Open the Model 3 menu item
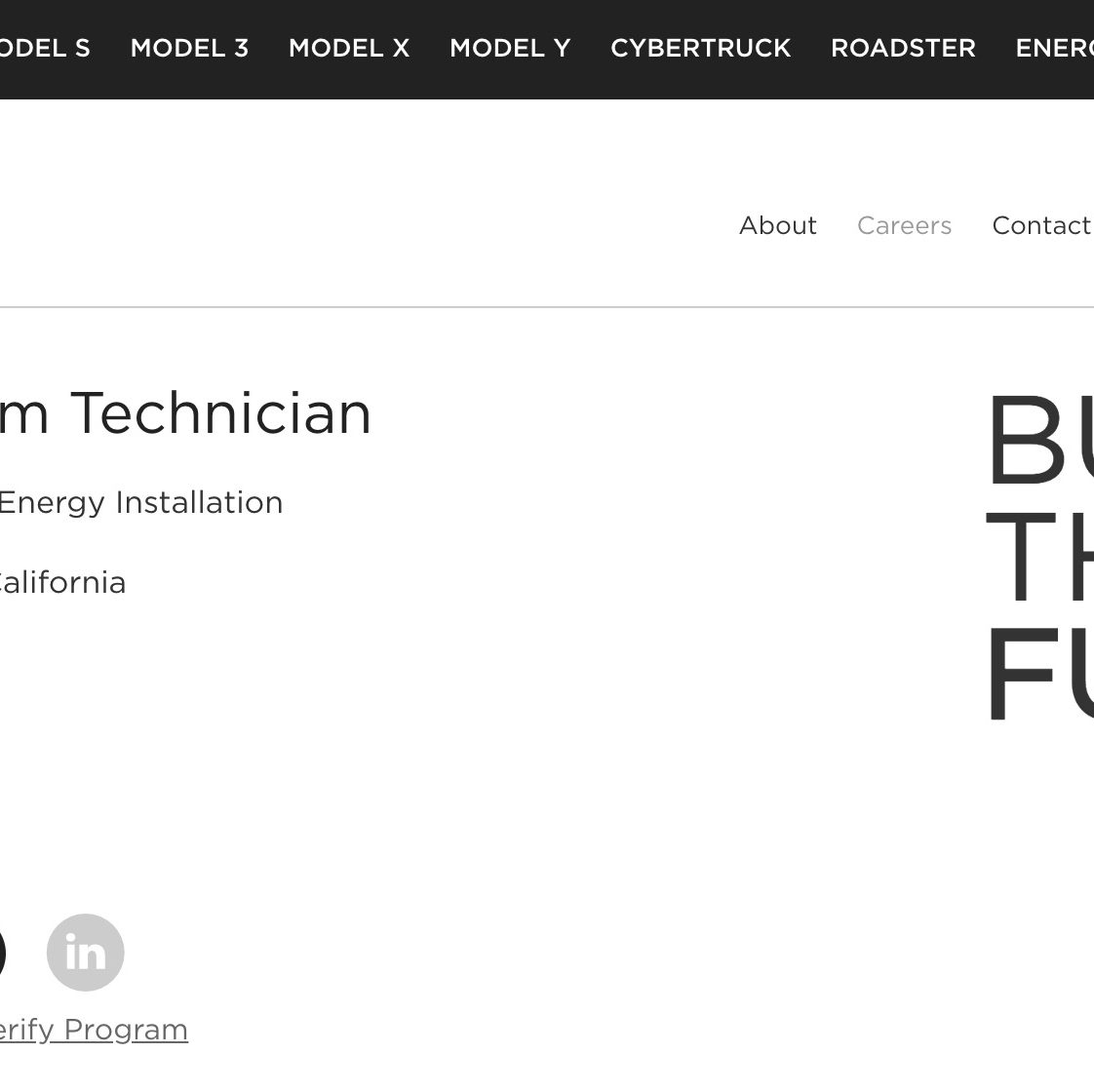This screenshot has height=1092, width=1094. pyautogui.click(x=190, y=48)
